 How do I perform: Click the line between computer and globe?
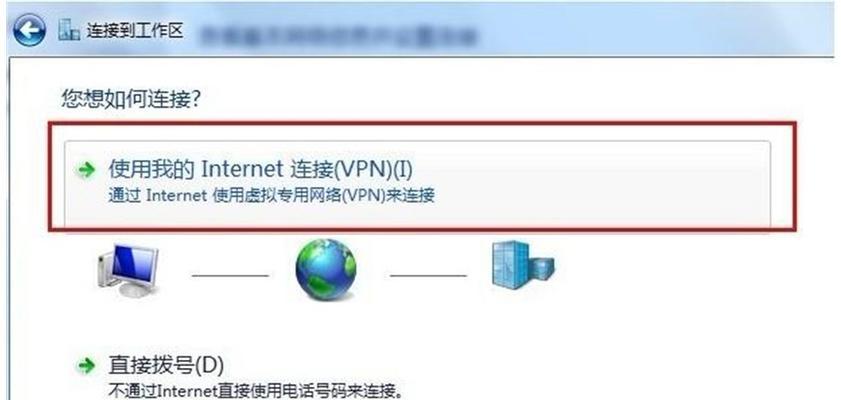pyautogui.click(x=230, y=276)
